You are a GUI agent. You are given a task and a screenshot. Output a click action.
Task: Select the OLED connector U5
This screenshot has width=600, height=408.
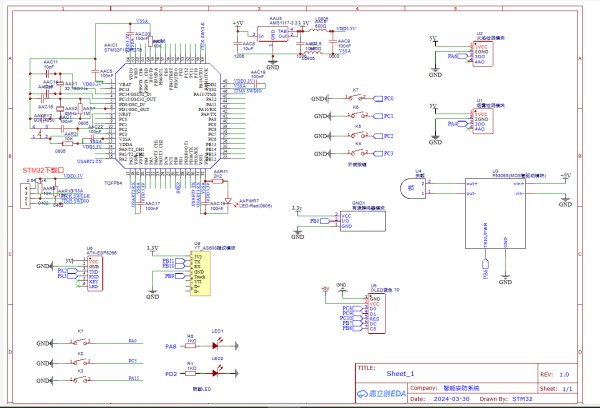(377, 313)
